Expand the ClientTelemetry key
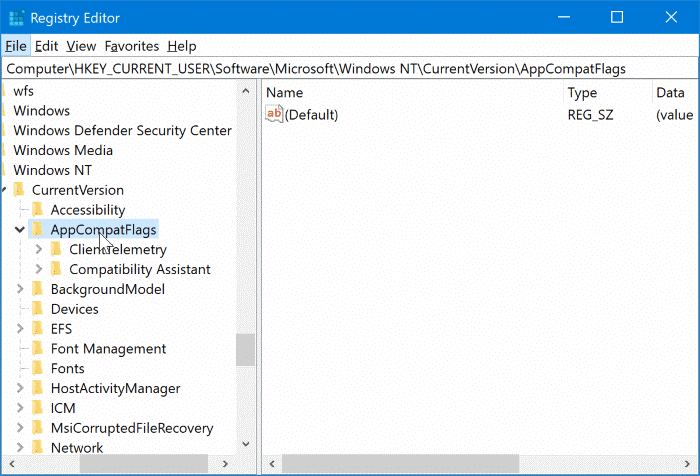 pyautogui.click(x=39, y=250)
